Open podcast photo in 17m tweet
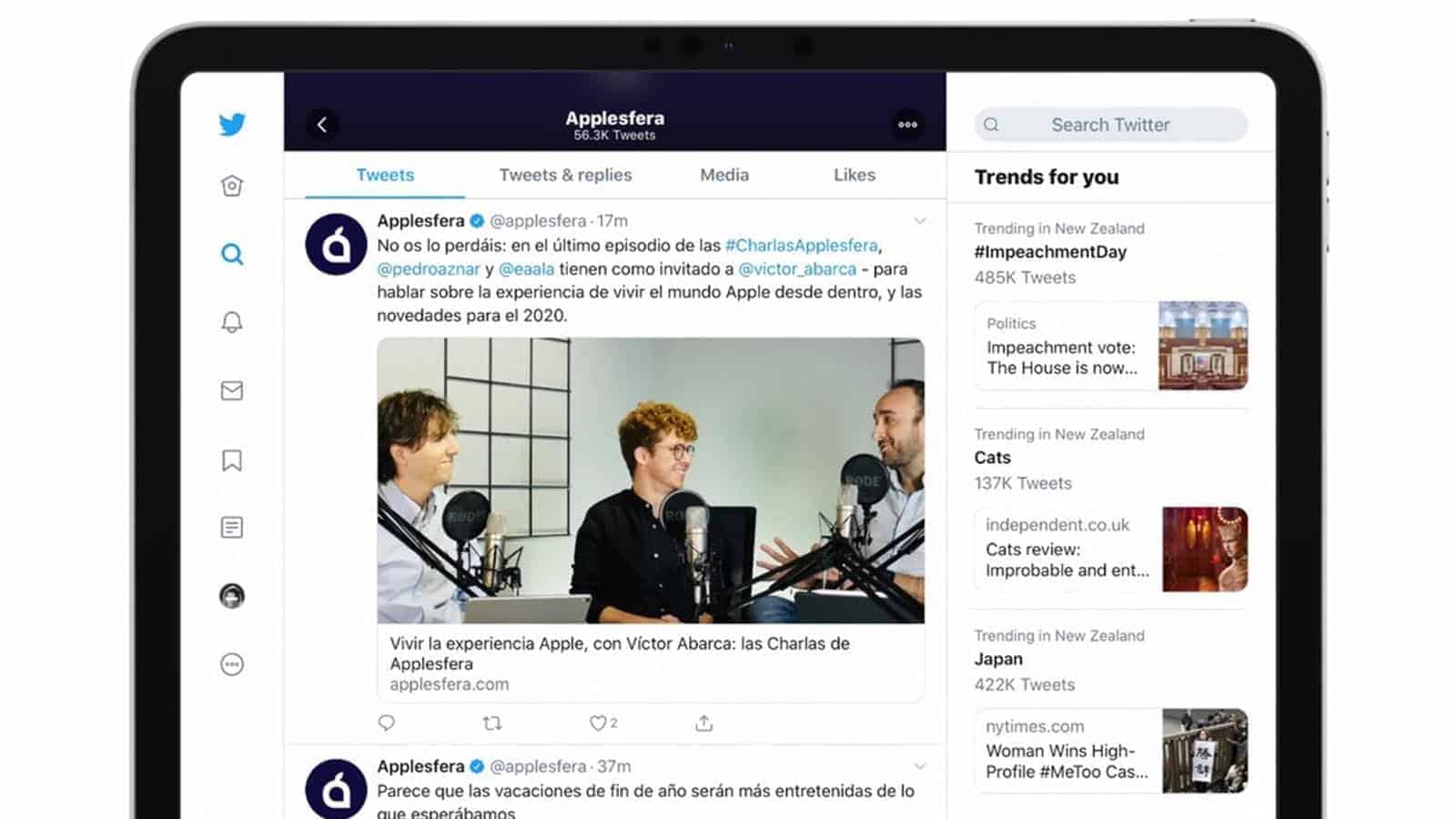 coord(651,480)
